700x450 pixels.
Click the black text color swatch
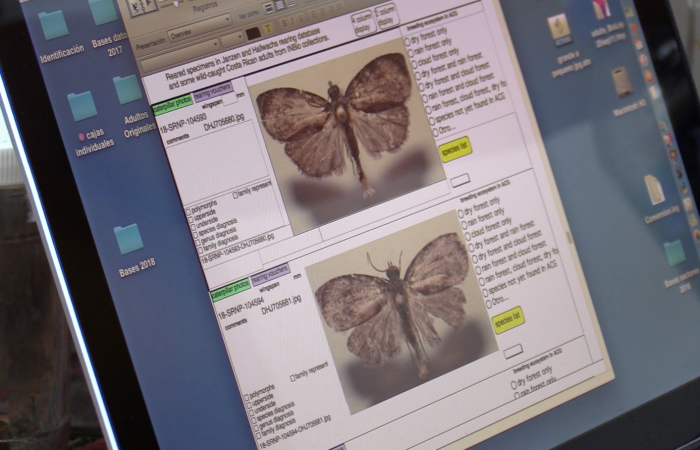pyautogui.click(x=254, y=32)
